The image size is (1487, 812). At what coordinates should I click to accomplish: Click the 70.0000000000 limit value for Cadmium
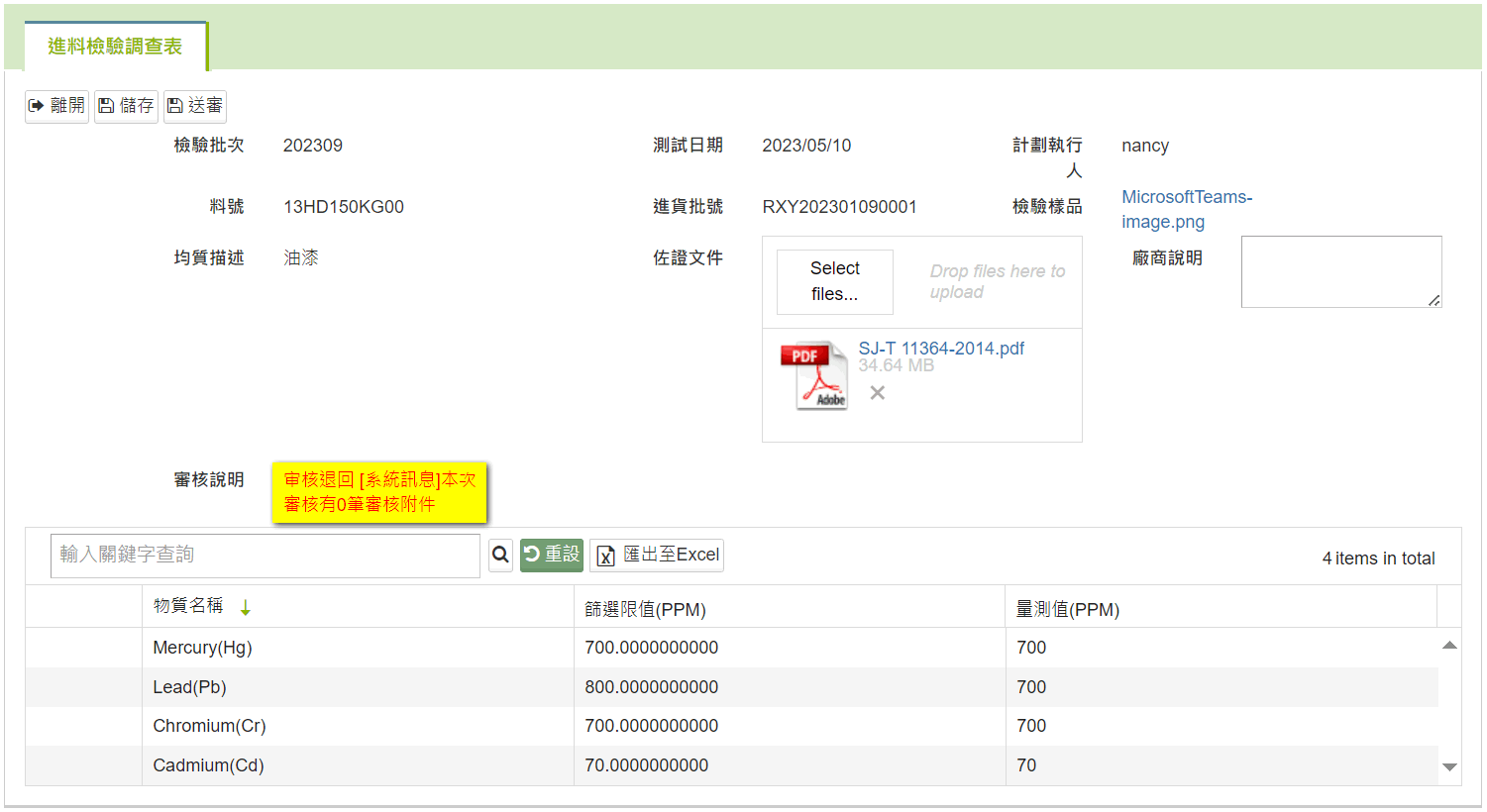[647, 765]
